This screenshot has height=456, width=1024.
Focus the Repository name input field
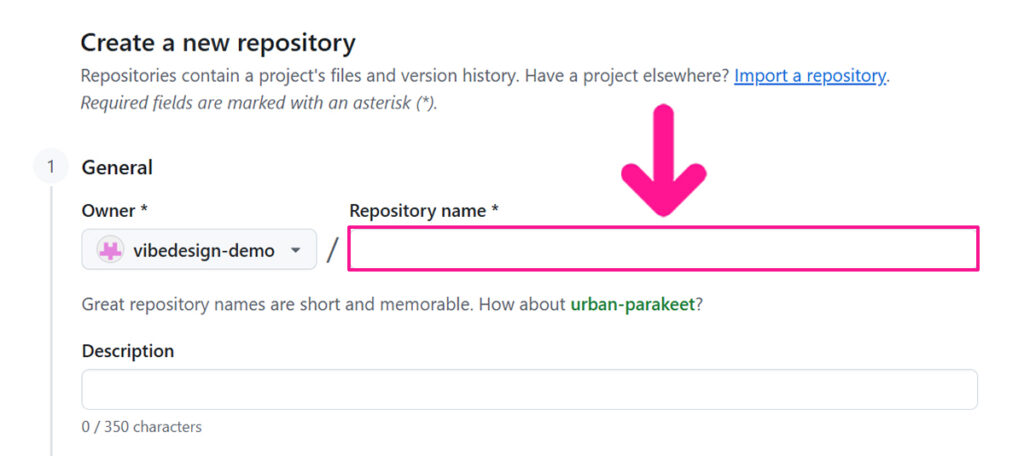(663, 249)
